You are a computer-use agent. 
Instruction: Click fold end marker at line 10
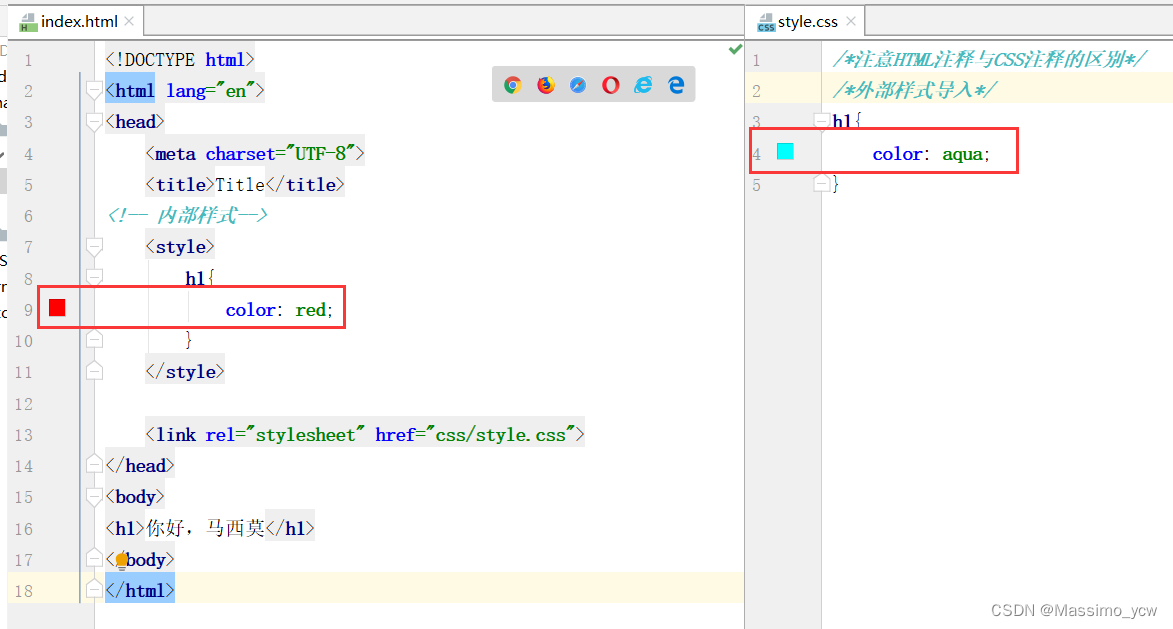(x=94, y=340)
